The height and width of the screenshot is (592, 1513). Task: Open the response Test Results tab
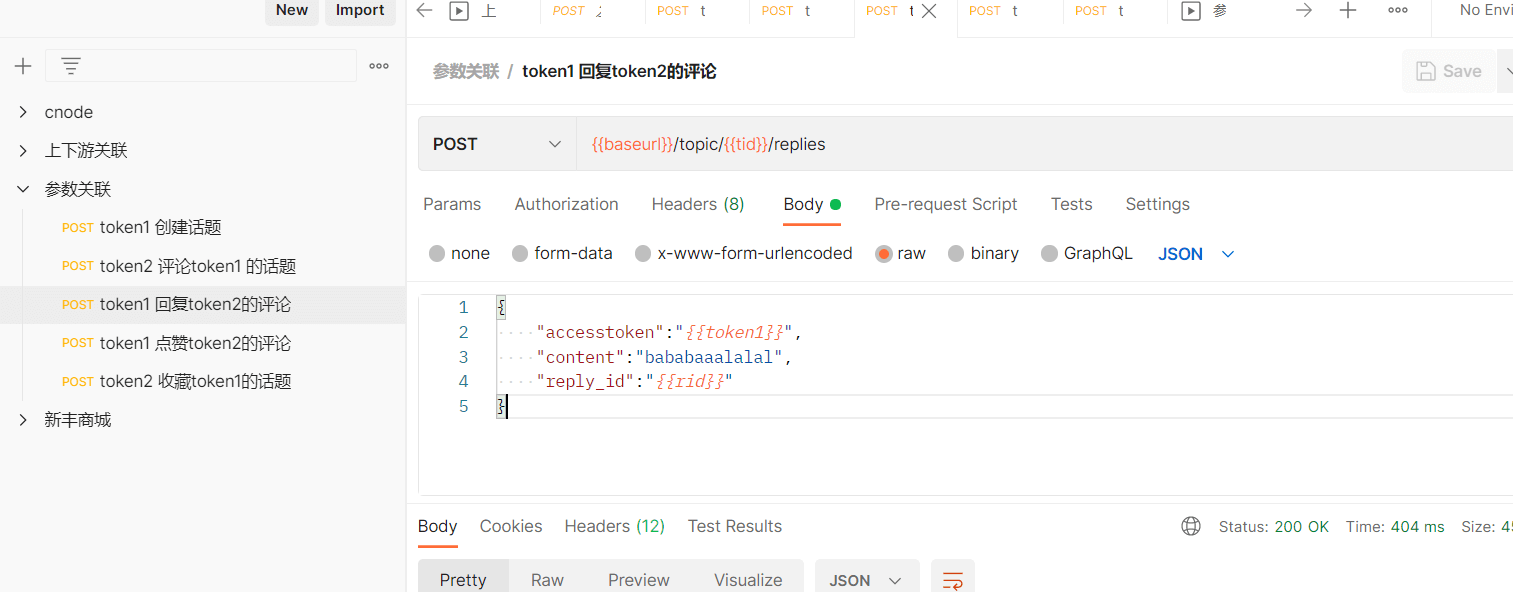click(734, 526)
